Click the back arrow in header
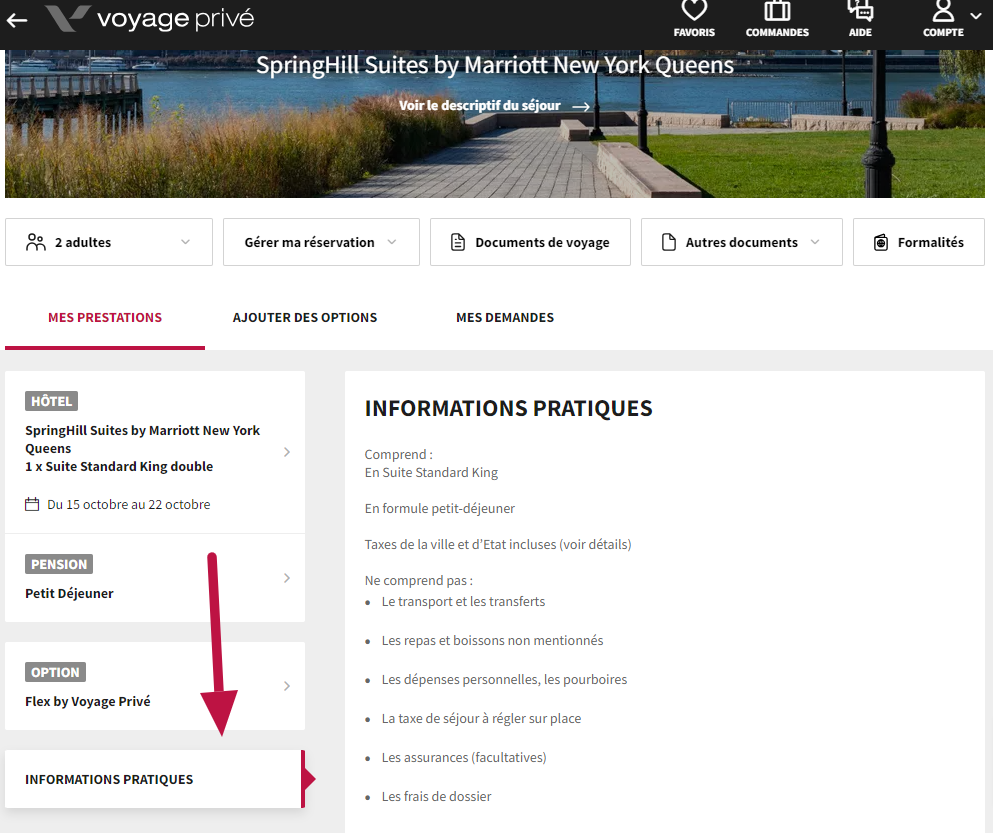The image size is (993, 833). tap(17, 20)
